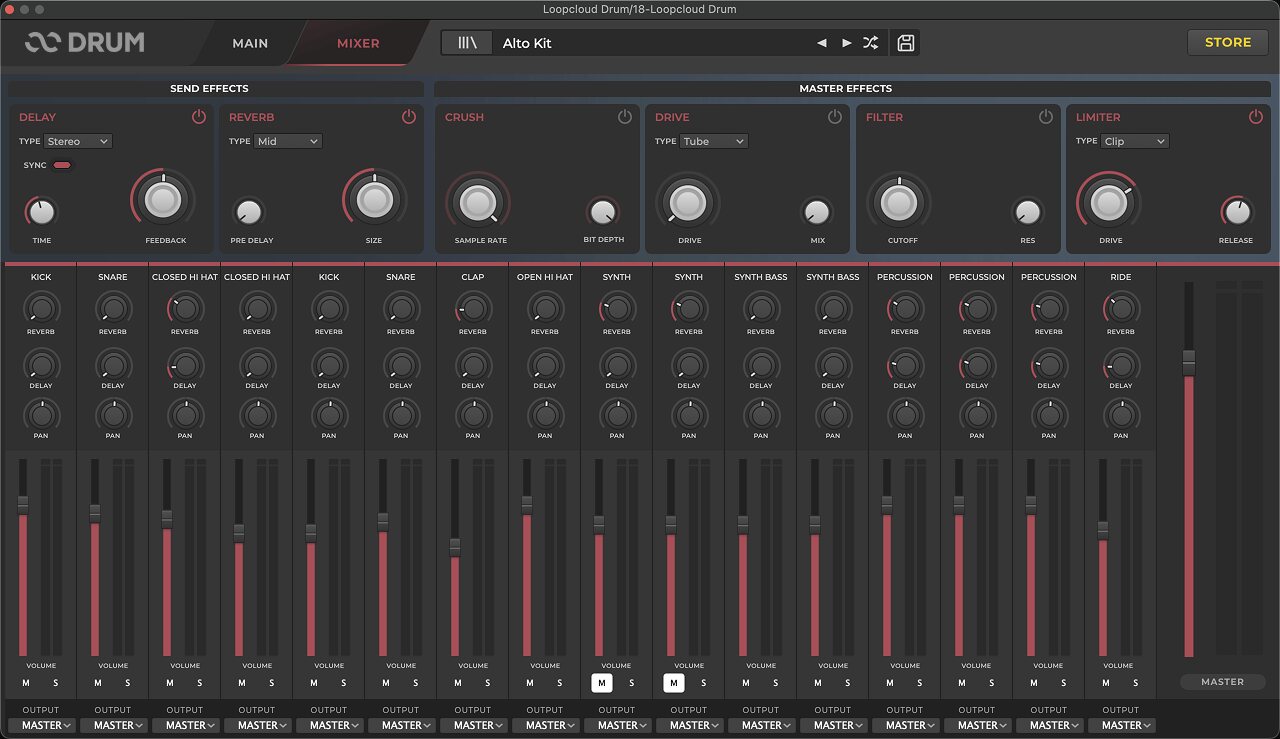The image size is (1280, 739).
Task: Enable the Drive effect power button
Action: point(835,117)
